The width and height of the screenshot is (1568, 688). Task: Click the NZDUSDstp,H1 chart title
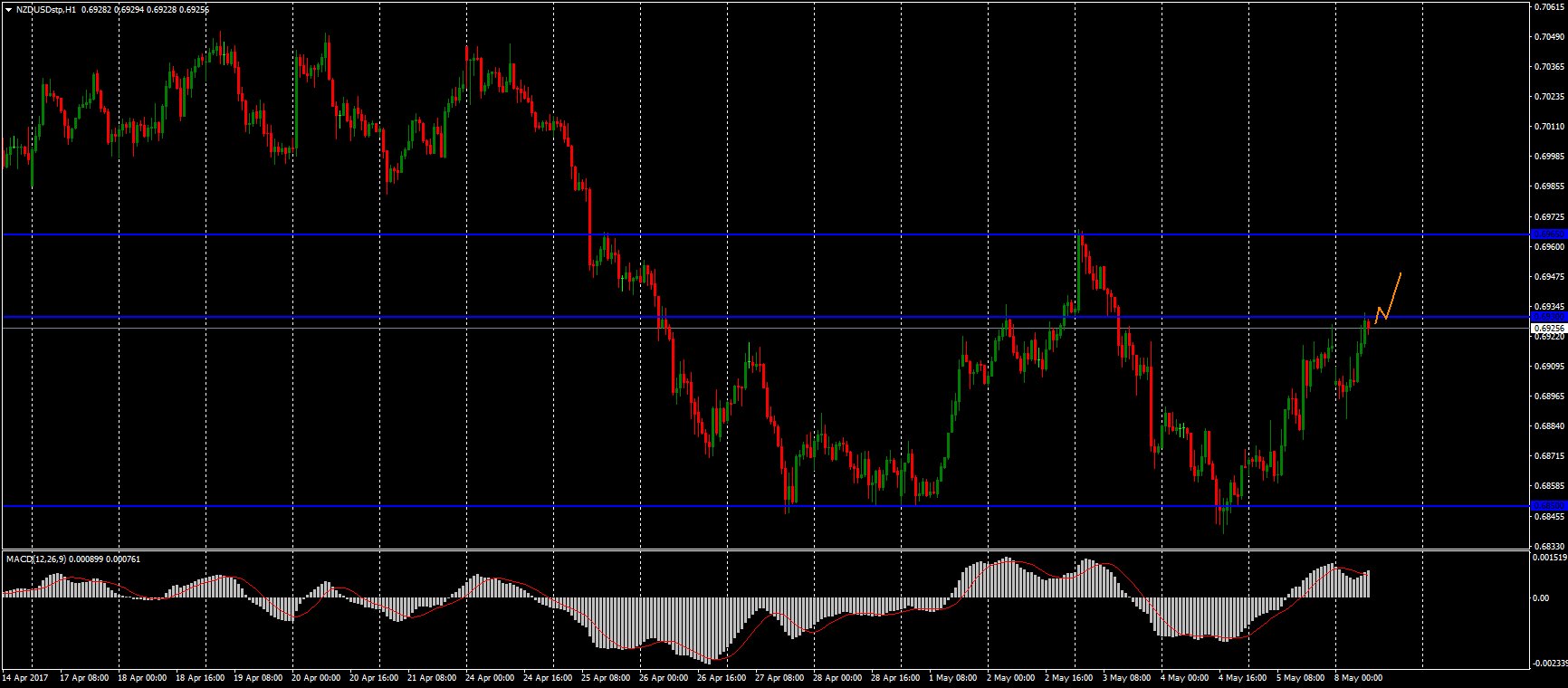46,10
